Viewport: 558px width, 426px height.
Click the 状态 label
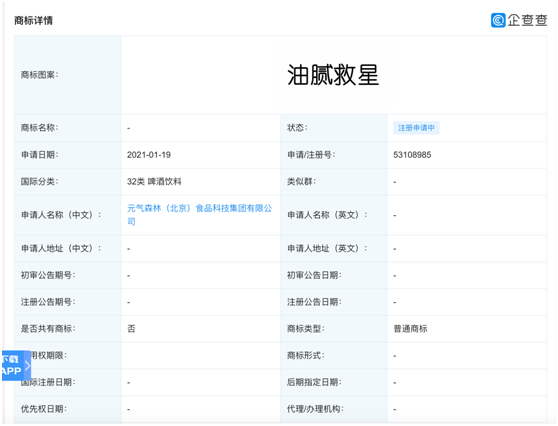pos(297,128)
